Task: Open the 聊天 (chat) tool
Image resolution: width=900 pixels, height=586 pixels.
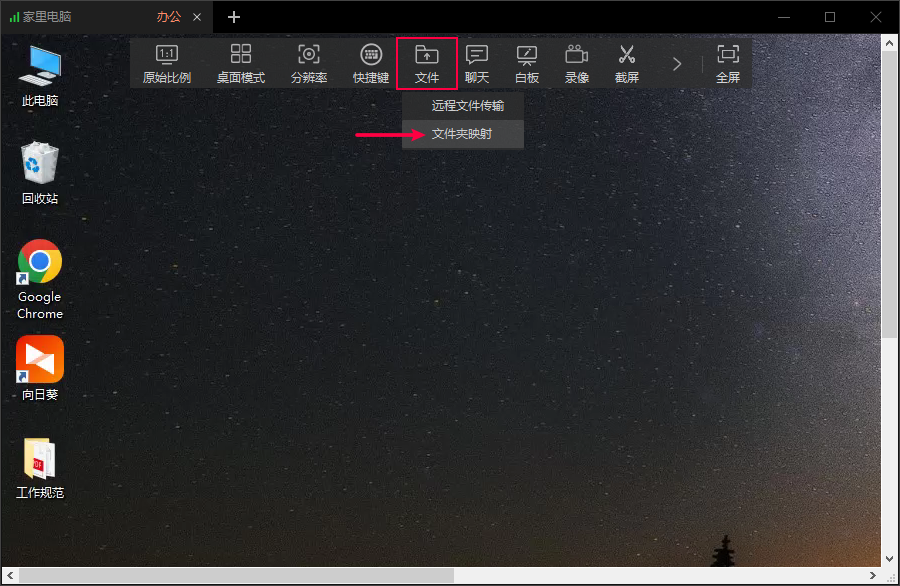Action: point(477,63)
